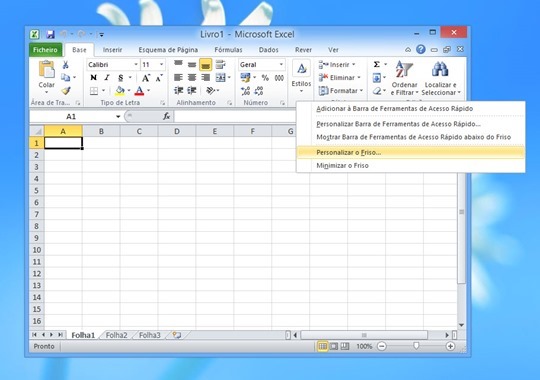Open the Ordenar e Filtrar dropdown
Image resolution: width=540 pixels, height=380 pixels.
click(x=404, y=78)
